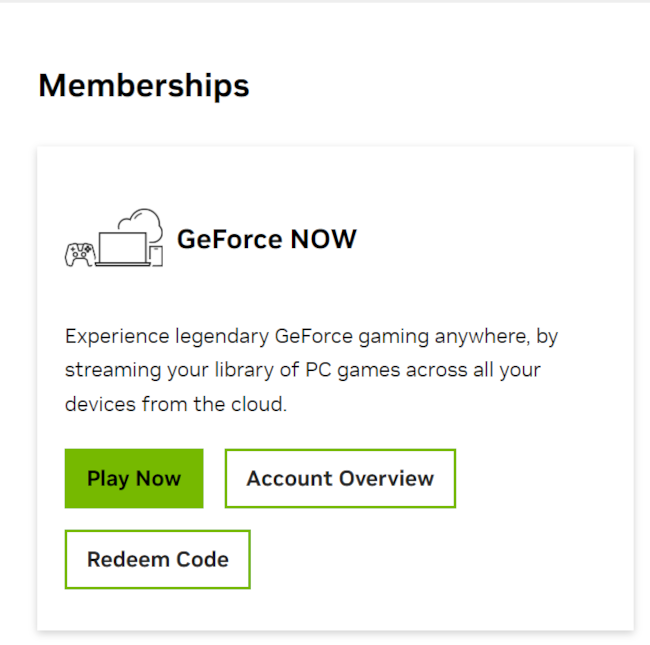This screenshot has width=650, height=645.
Task: Click blank card area right of Redeem Code
Action: click(x=440, y=559)
